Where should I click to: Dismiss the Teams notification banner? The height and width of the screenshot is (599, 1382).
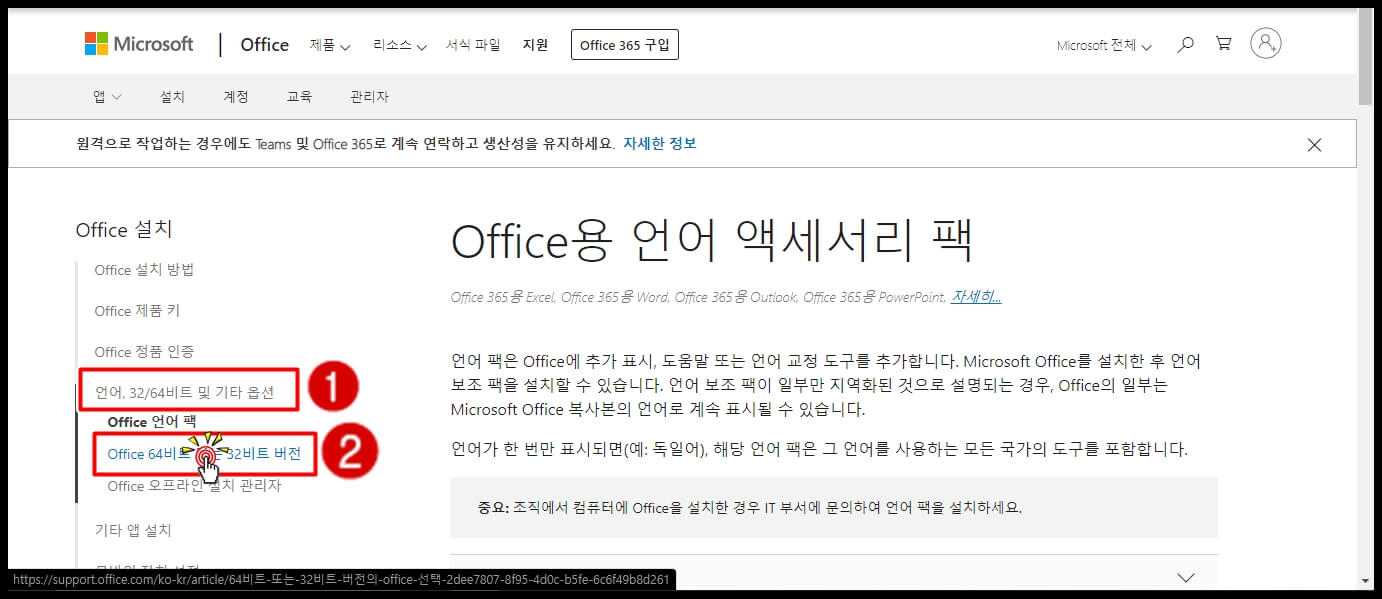pos(1314,145)
